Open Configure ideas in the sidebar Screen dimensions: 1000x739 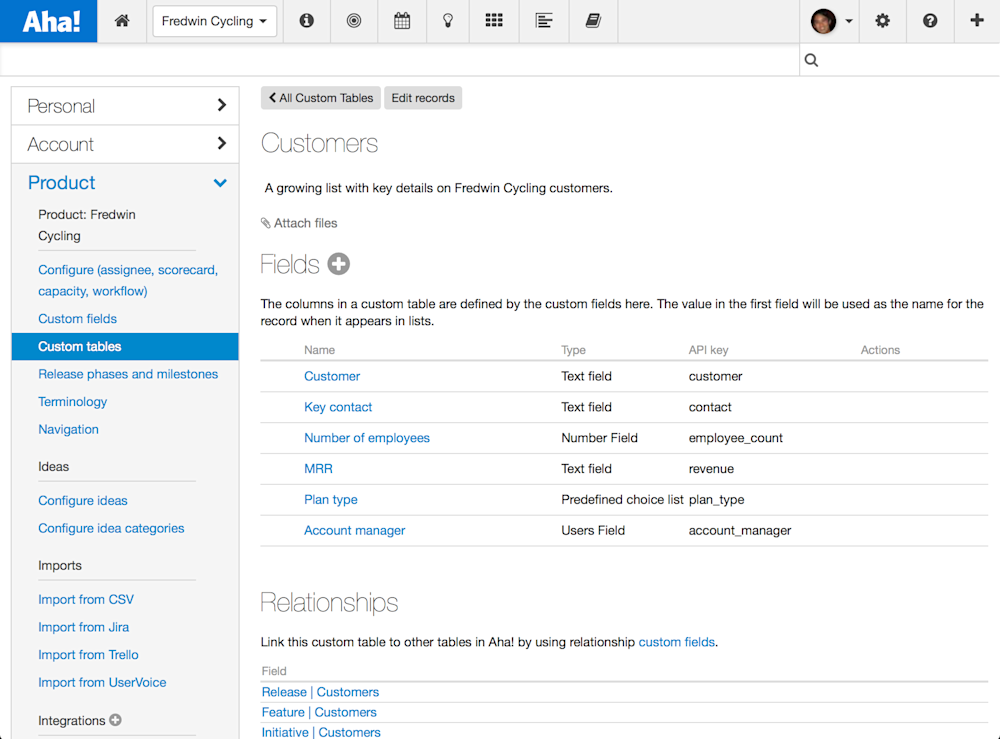pos(83,500)
